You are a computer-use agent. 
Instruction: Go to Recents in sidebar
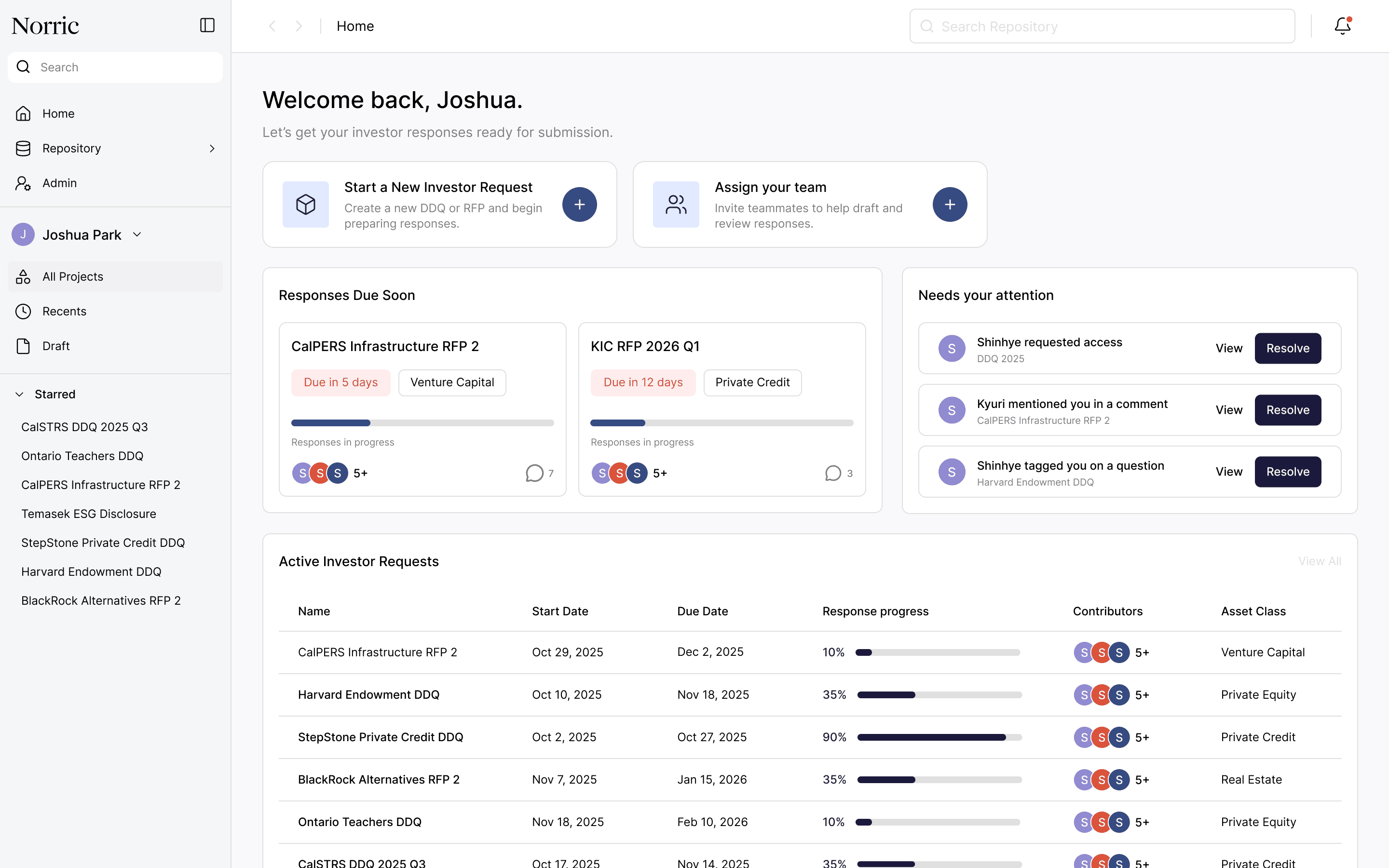[x=64, y=311]
